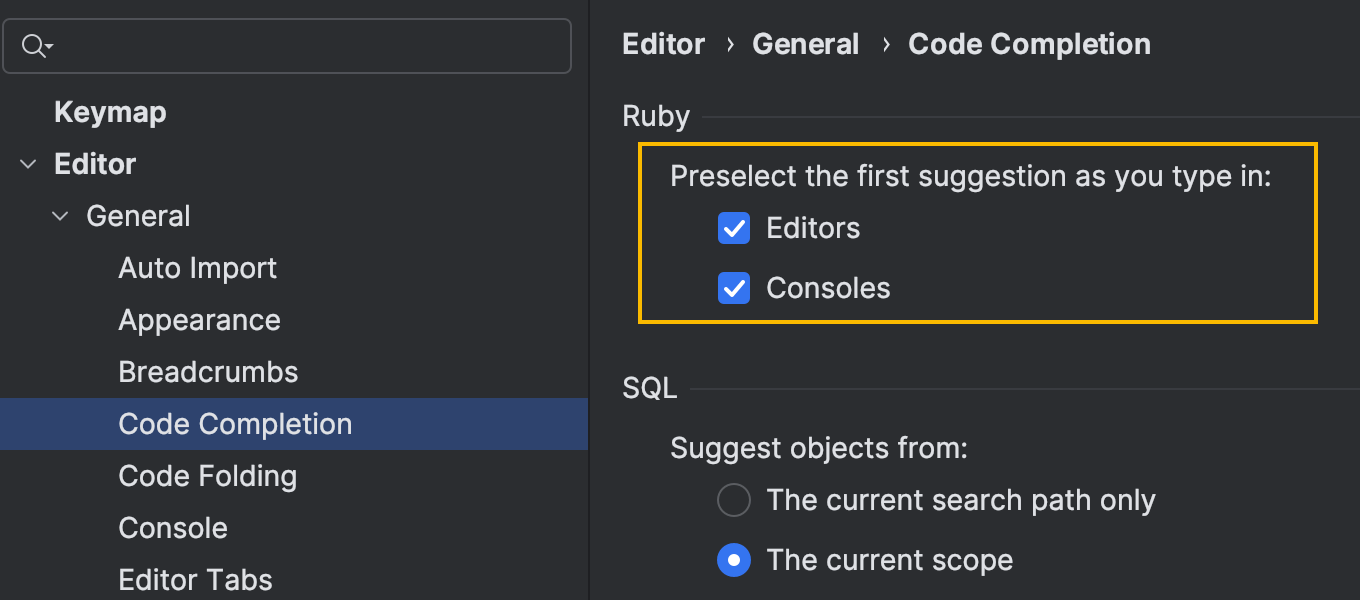
Task: Open the Auto Import settings page
Action: 197,268
